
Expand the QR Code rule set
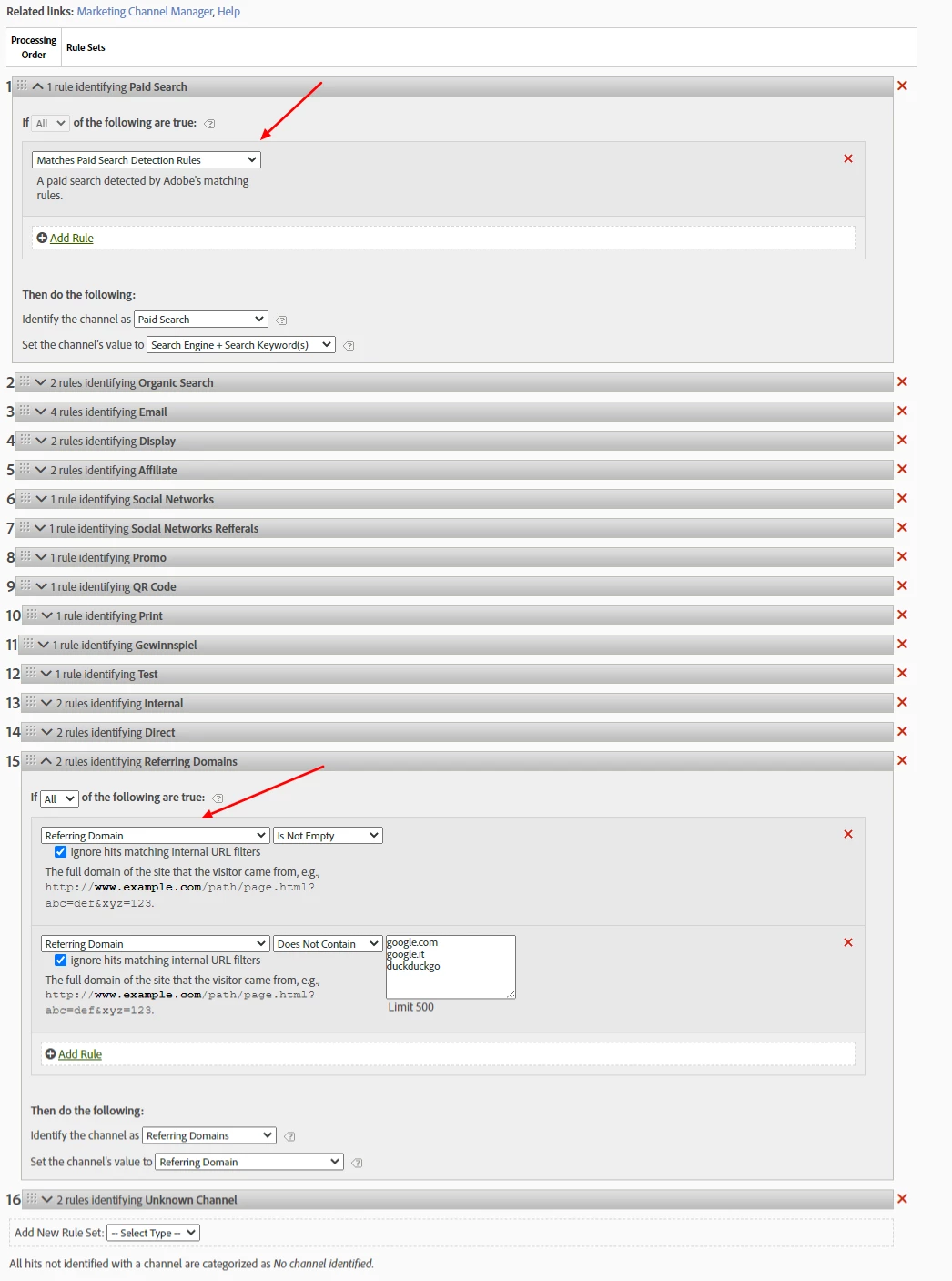coord(40,586)
